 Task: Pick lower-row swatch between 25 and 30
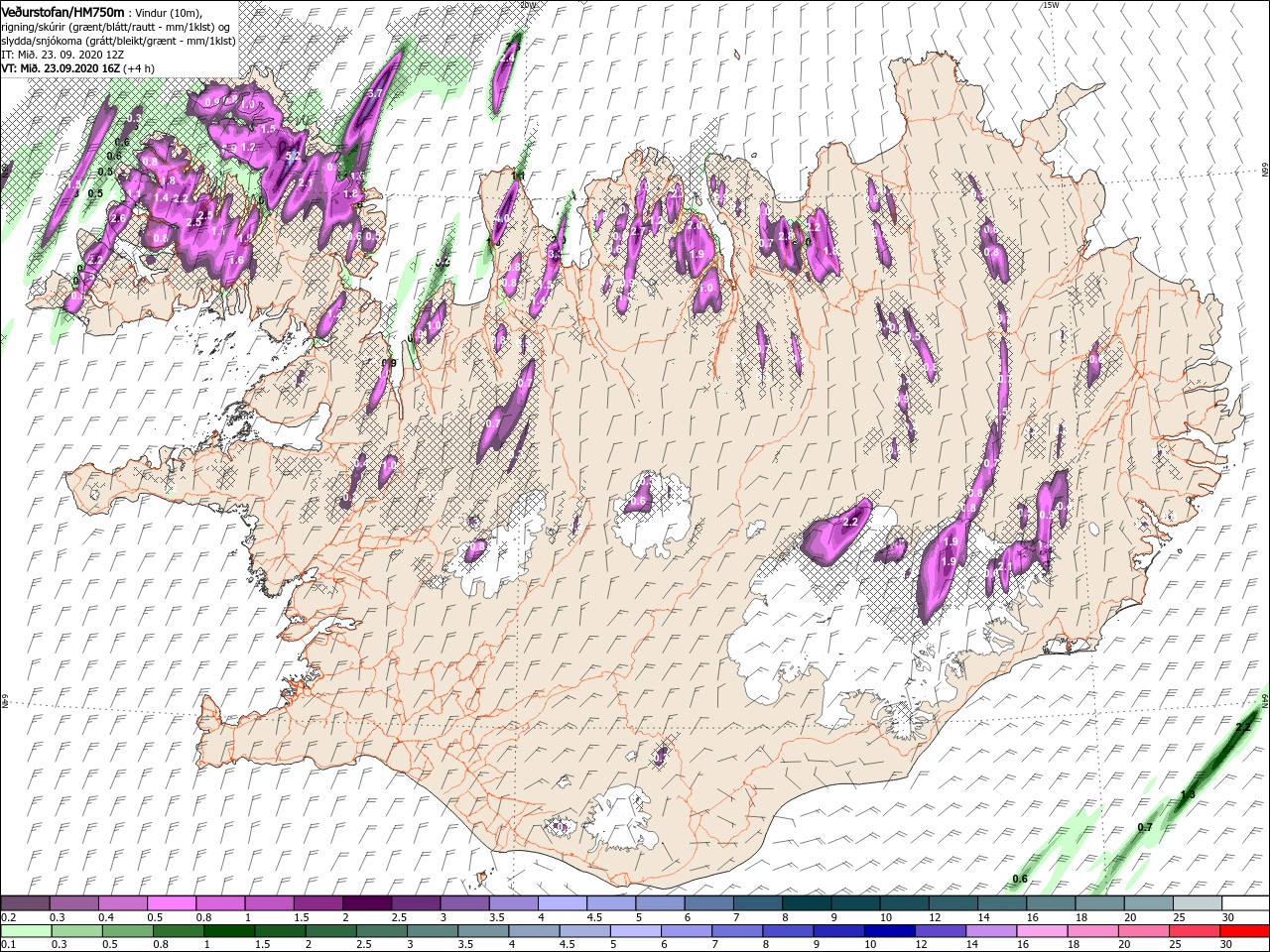1197,930
